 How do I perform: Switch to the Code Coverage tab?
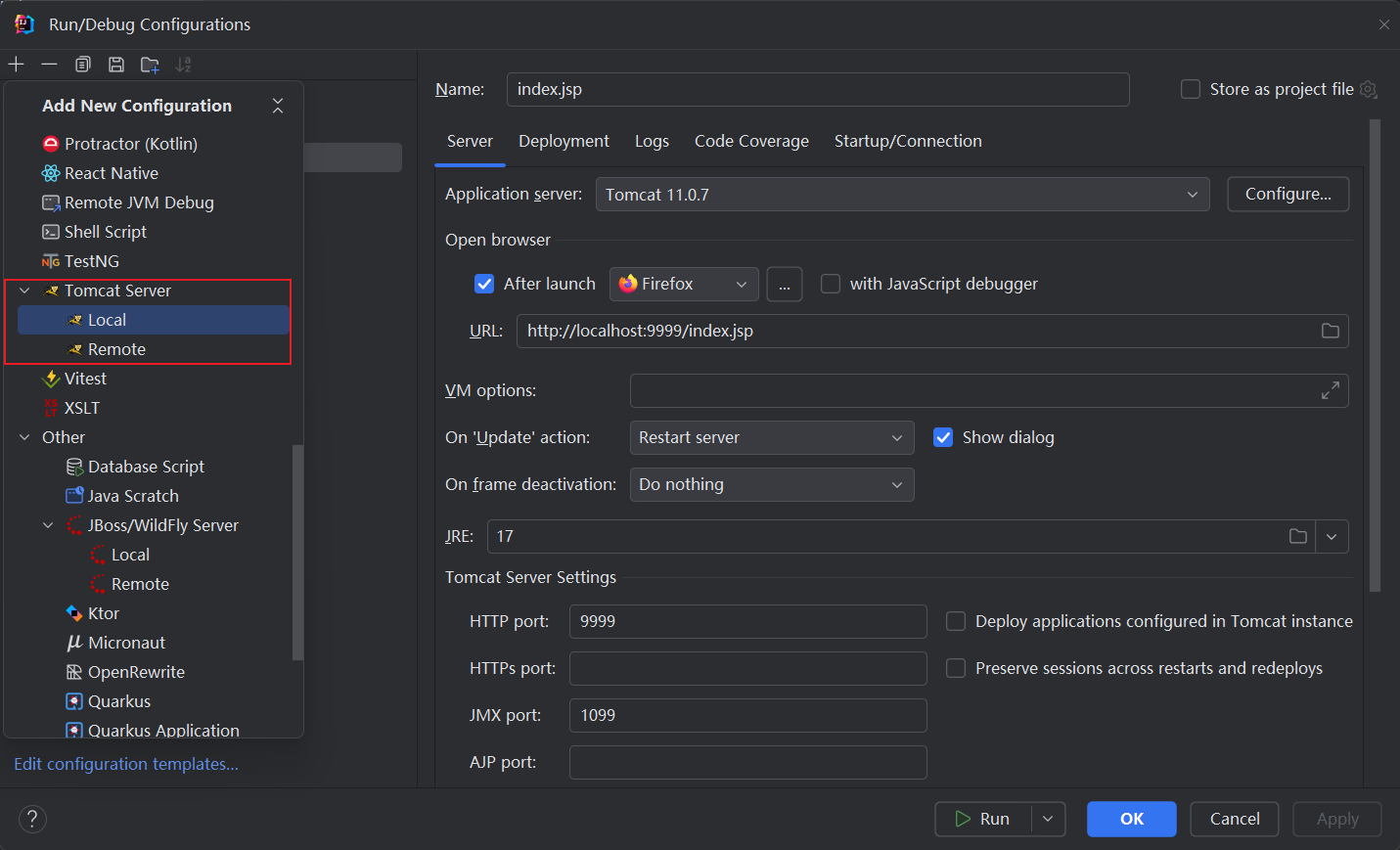tap(751, 141)
